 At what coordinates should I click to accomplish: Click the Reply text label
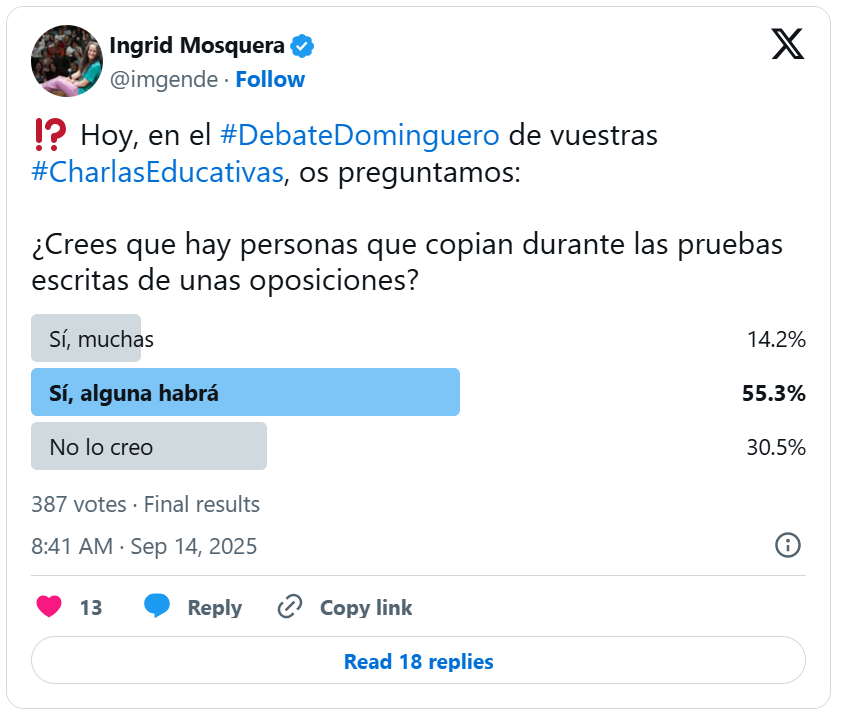click(214, 608)
